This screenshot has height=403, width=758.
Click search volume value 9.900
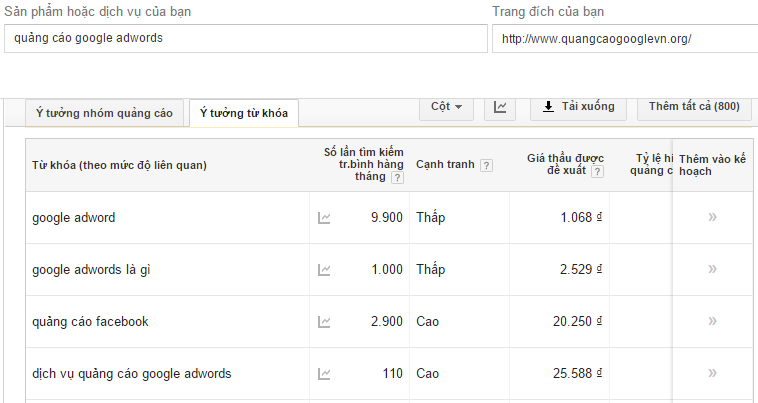pos(387,218)
